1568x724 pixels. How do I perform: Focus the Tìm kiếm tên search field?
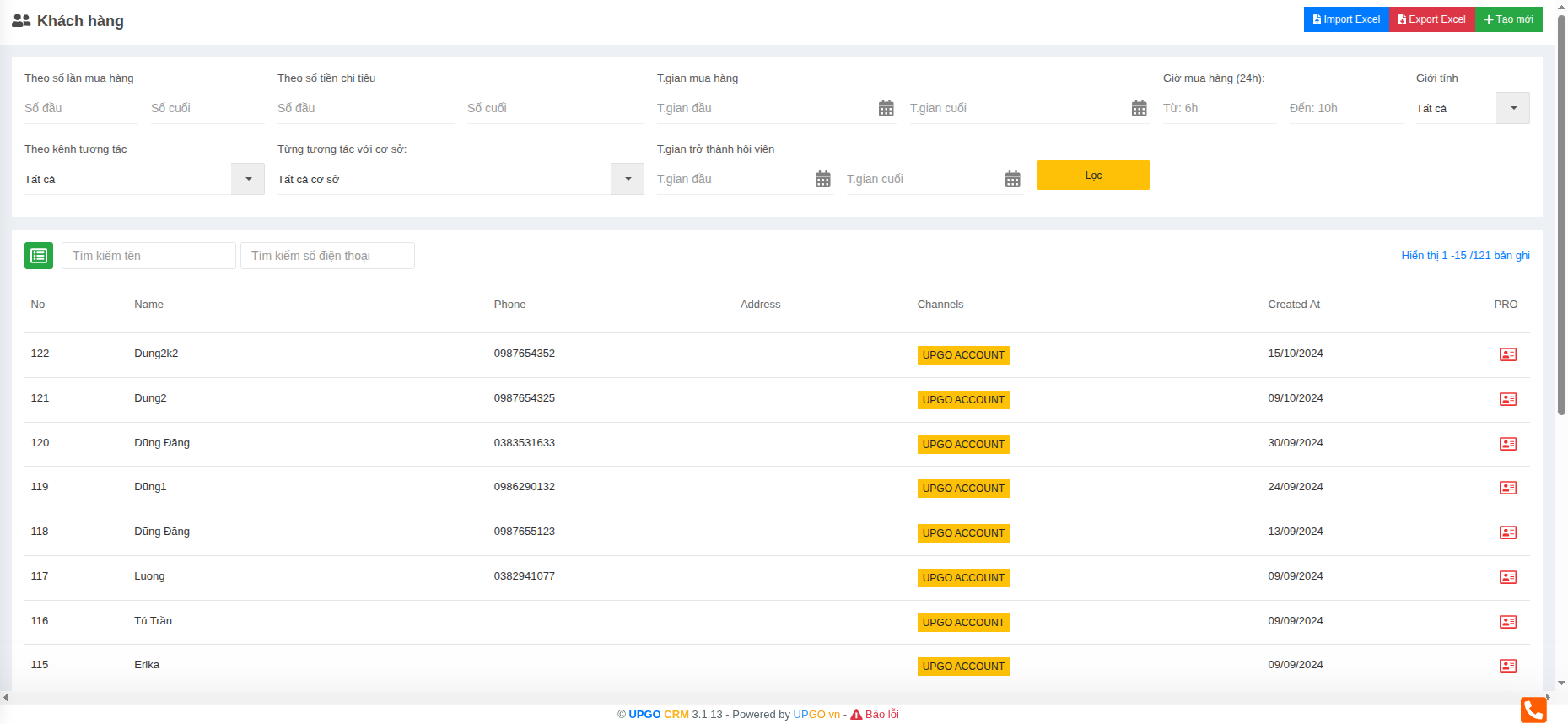(148, 256)
